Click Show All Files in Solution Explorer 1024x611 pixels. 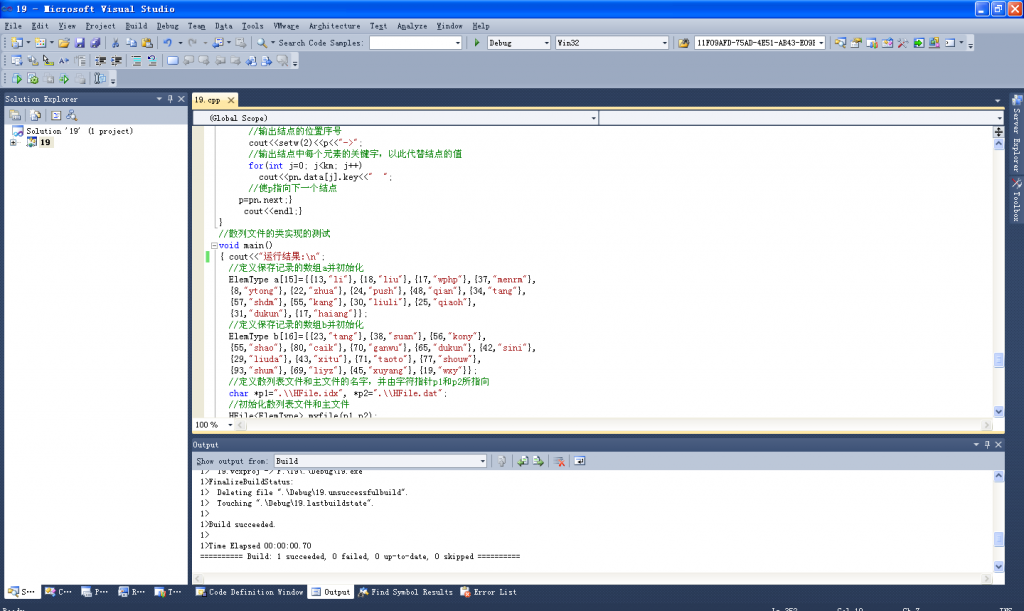[34, 116]
